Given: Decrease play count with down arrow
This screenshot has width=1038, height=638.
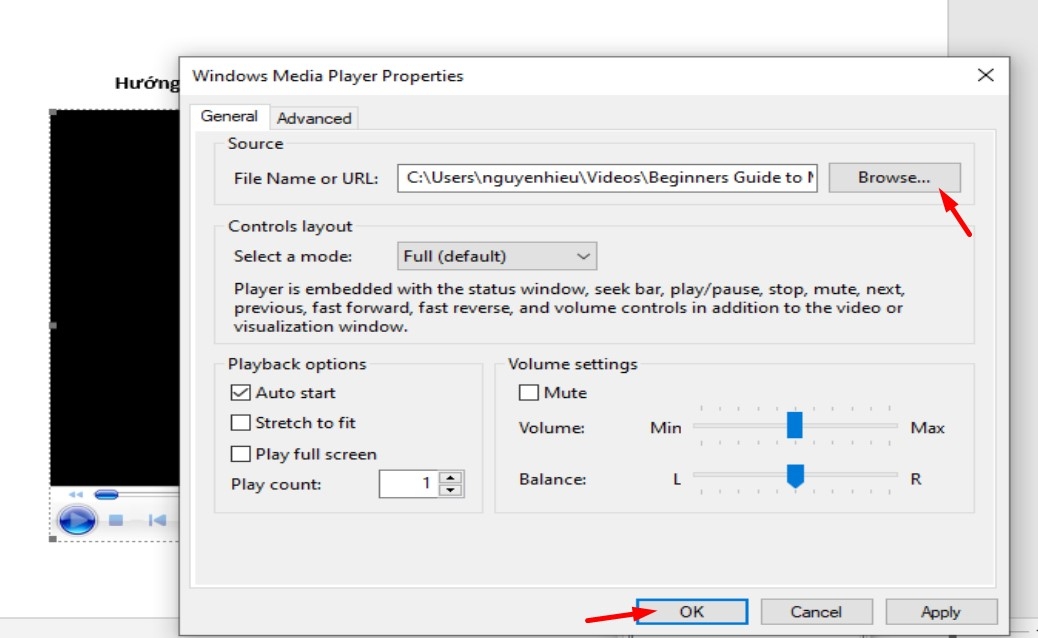Looking at the screenshot, I should [451, 490].
